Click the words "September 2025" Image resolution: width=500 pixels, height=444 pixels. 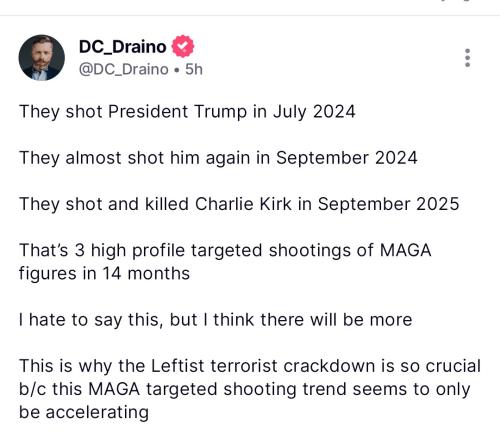389,204
